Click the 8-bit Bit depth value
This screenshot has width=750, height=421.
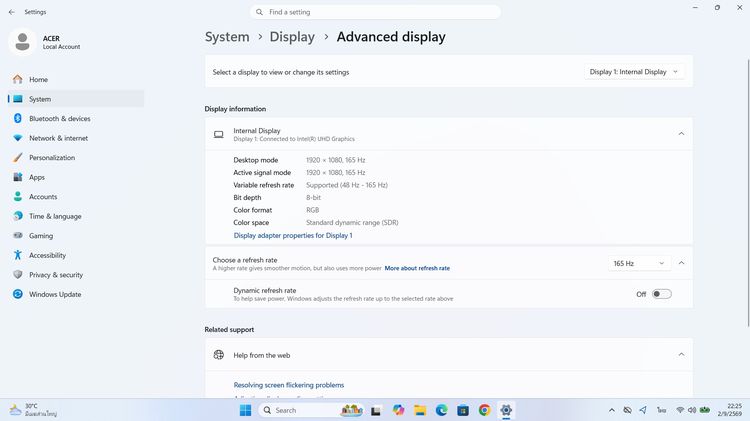313,198
